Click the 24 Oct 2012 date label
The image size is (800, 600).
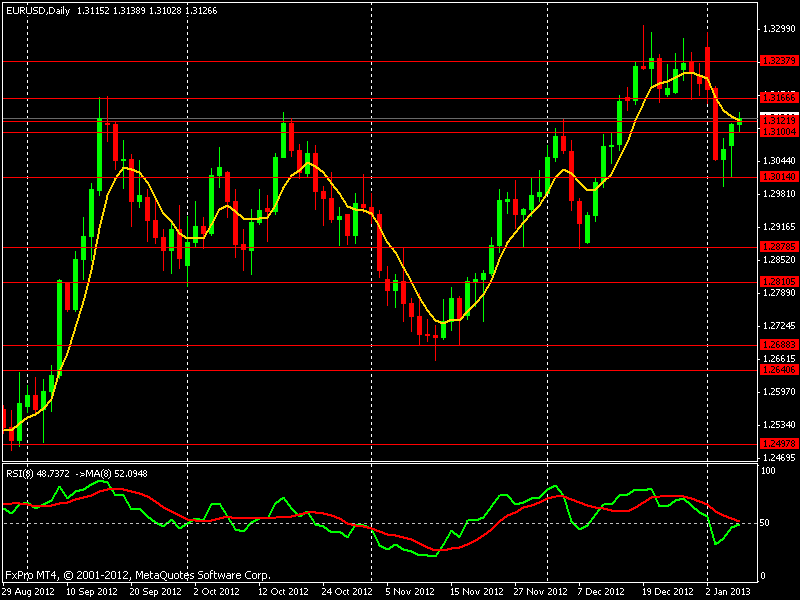[347, 592]
